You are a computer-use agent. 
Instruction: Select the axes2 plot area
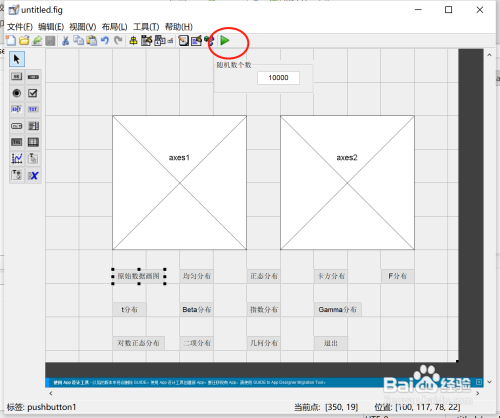point(347,183)
